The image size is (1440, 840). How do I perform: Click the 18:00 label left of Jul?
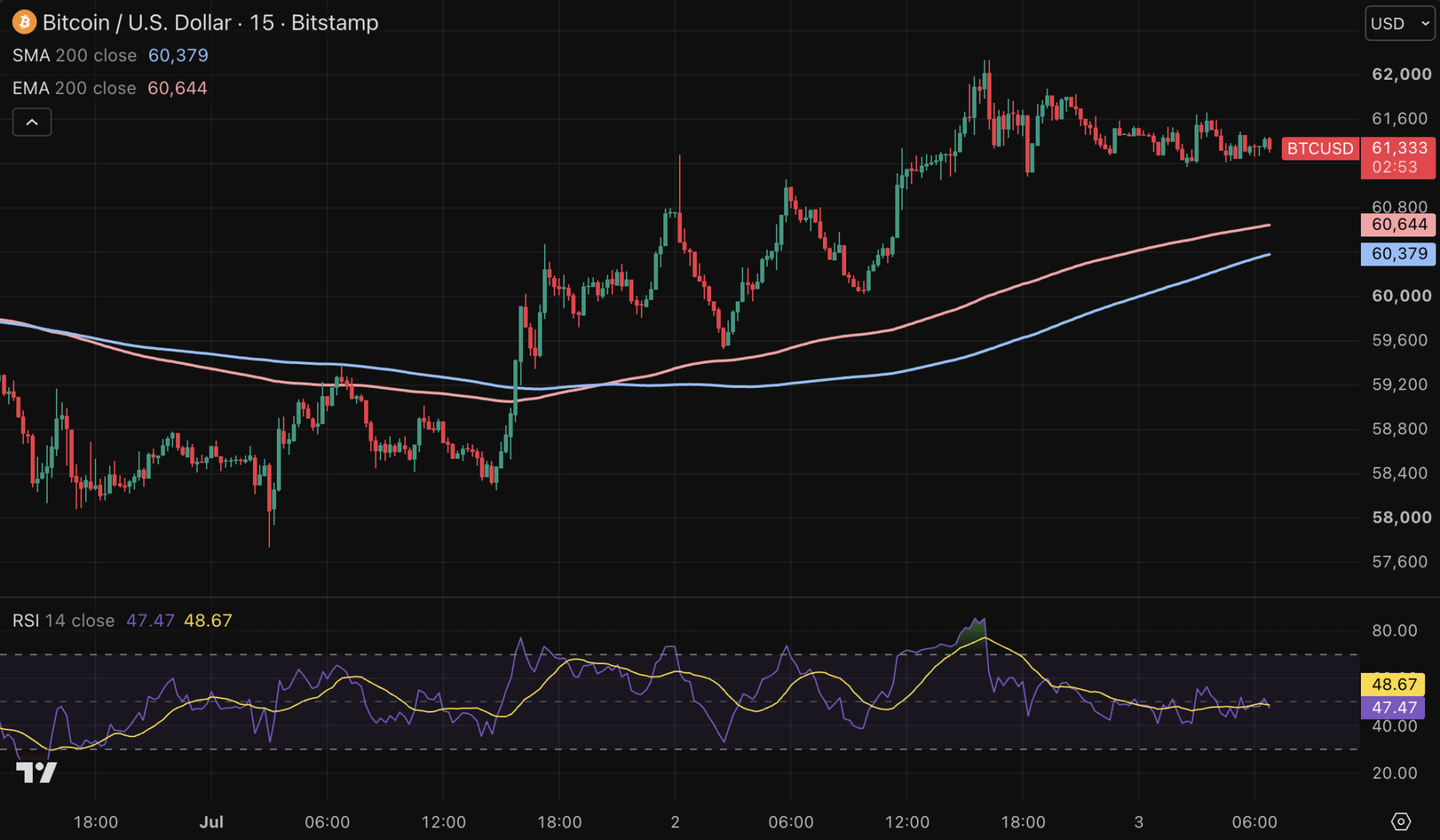coord(96,822)
